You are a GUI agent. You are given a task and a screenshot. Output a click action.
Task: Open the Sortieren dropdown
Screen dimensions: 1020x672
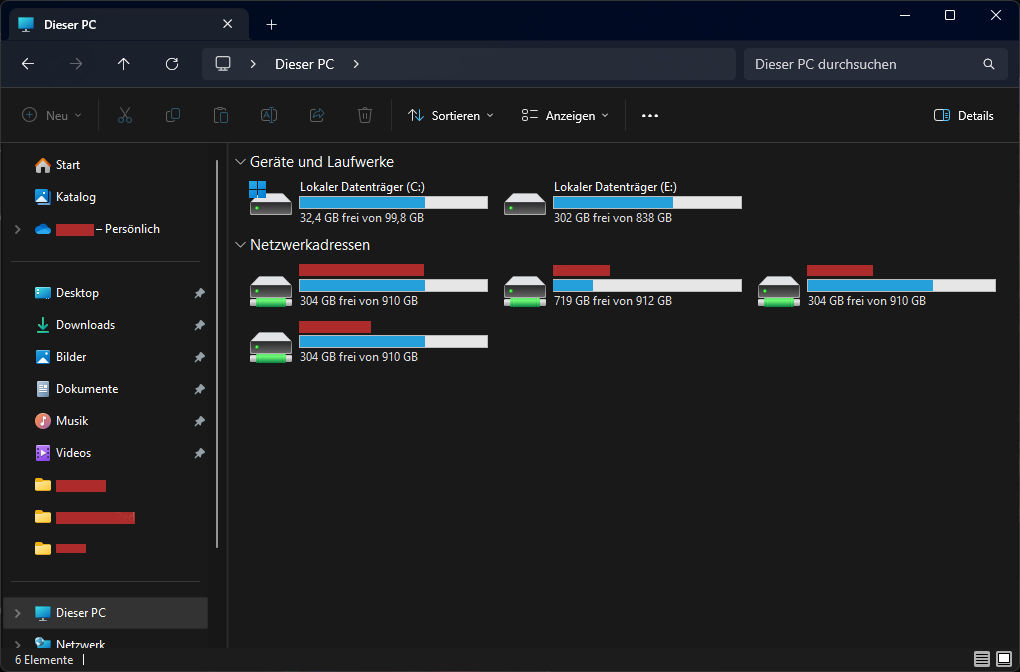[451, 116]
